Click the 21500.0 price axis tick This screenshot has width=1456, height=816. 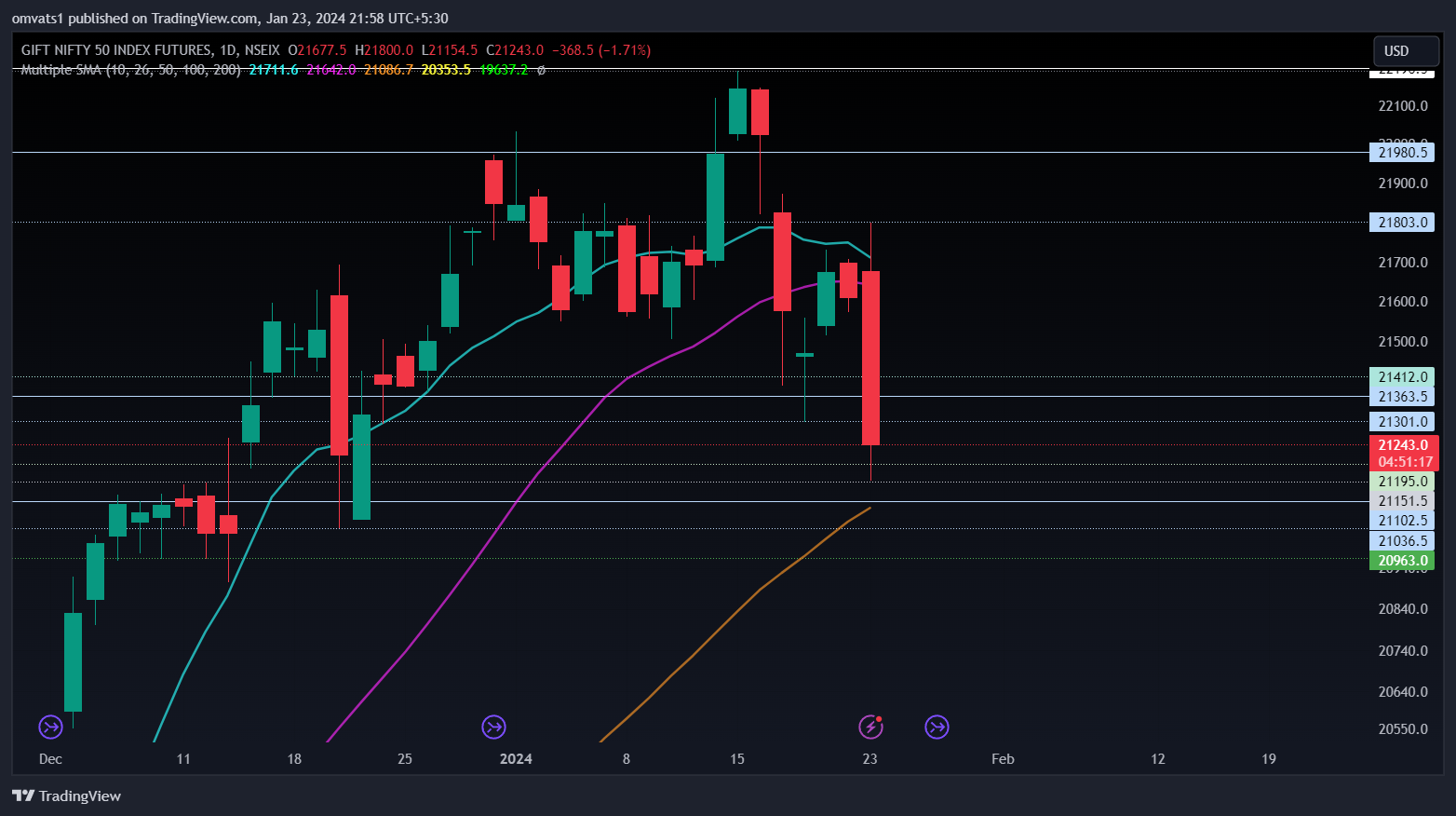coord(1402,342)
